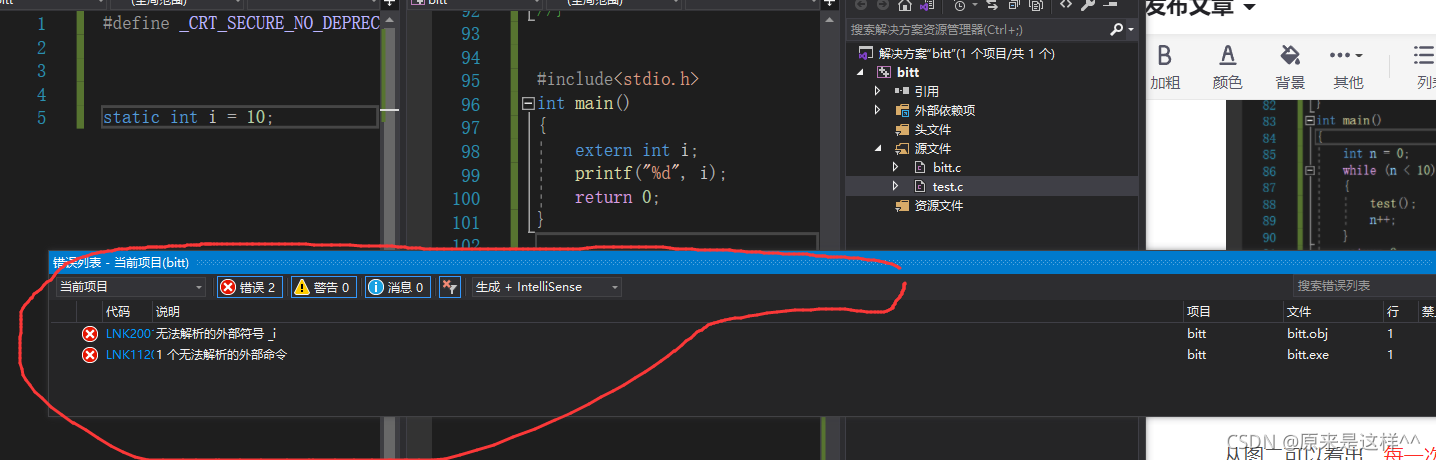Click the 源文件 folder icon

click(x=902, y=148)
